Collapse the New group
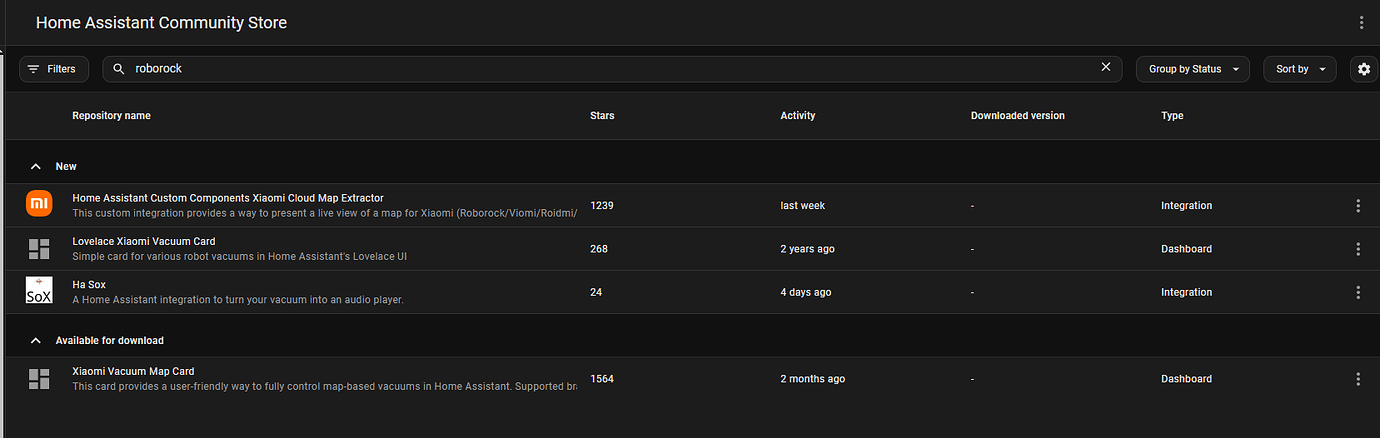 pyautogui.click(x=36, y=166)
